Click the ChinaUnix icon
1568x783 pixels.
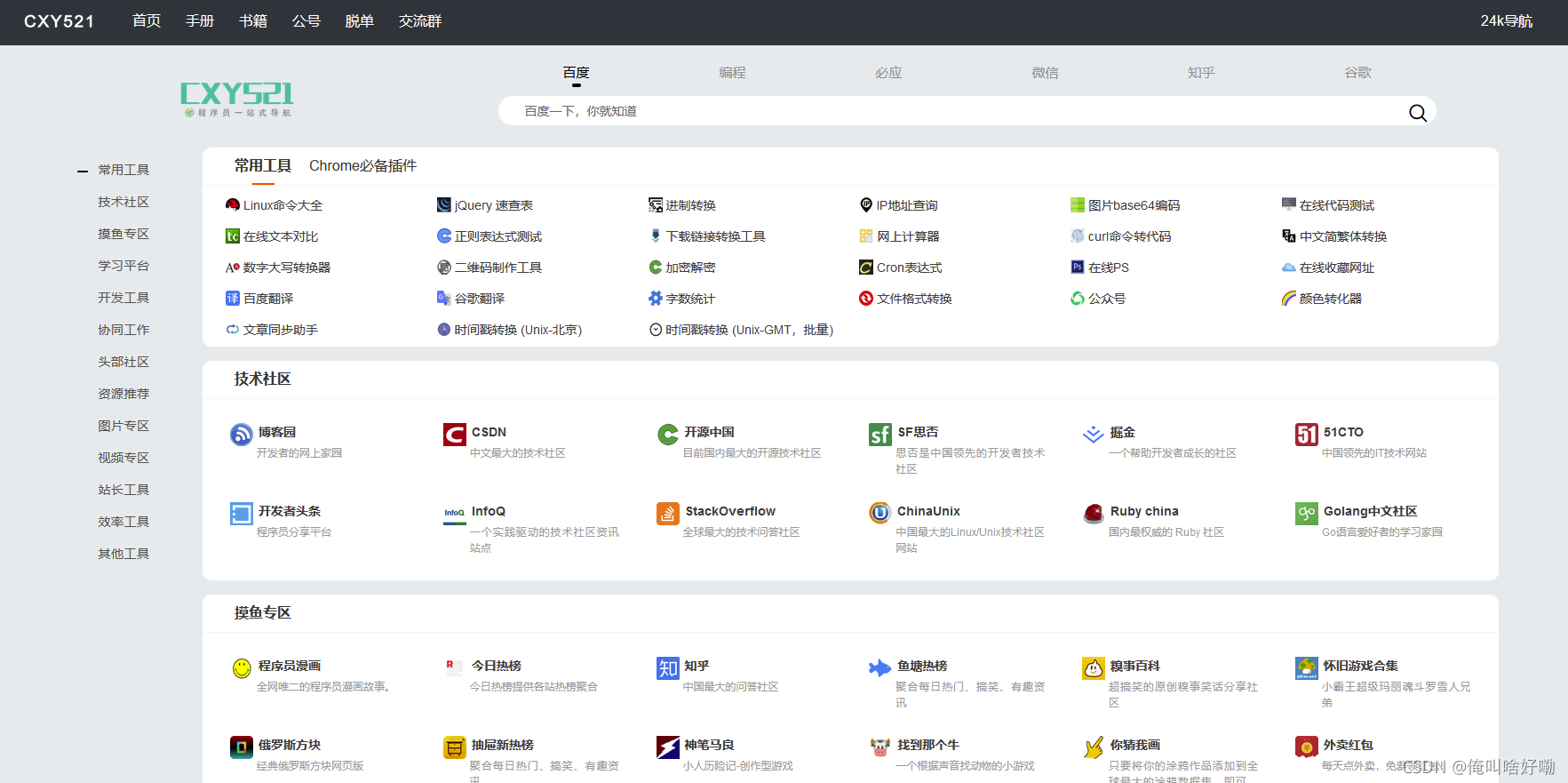[880, 513]
